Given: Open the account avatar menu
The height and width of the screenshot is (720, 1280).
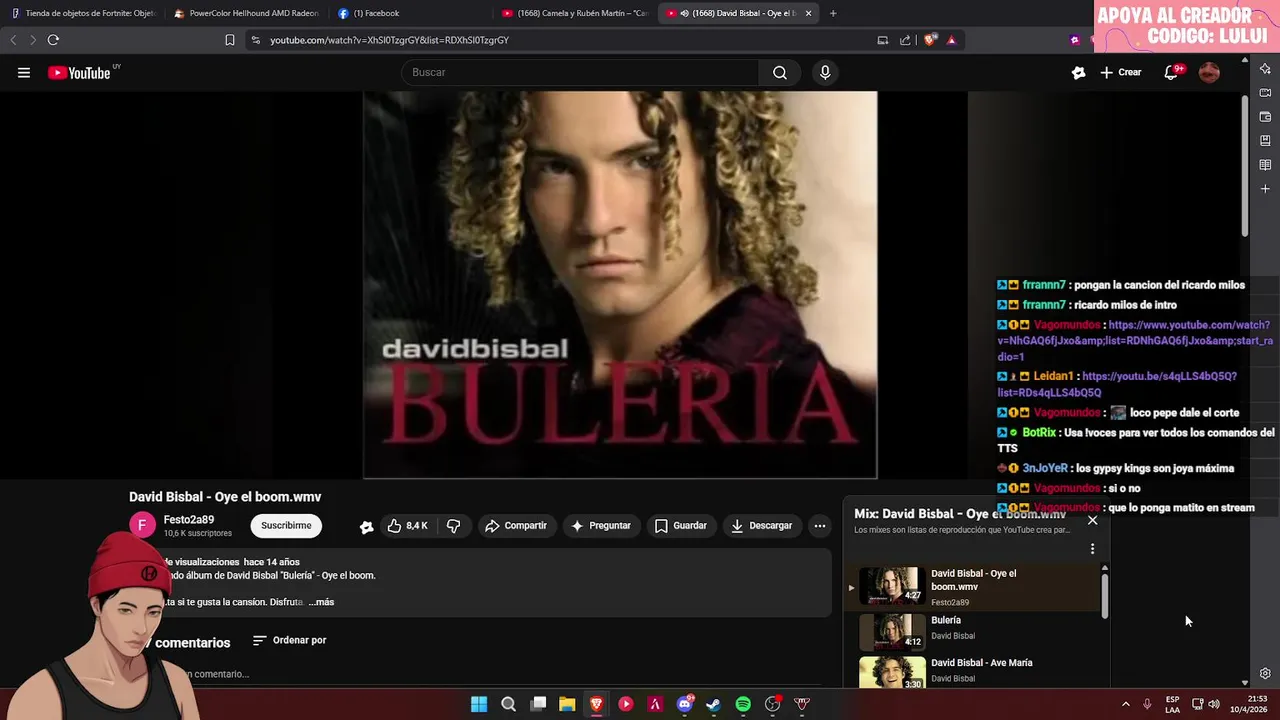Looking at the screenshot, I should (x=1209, y=72).
